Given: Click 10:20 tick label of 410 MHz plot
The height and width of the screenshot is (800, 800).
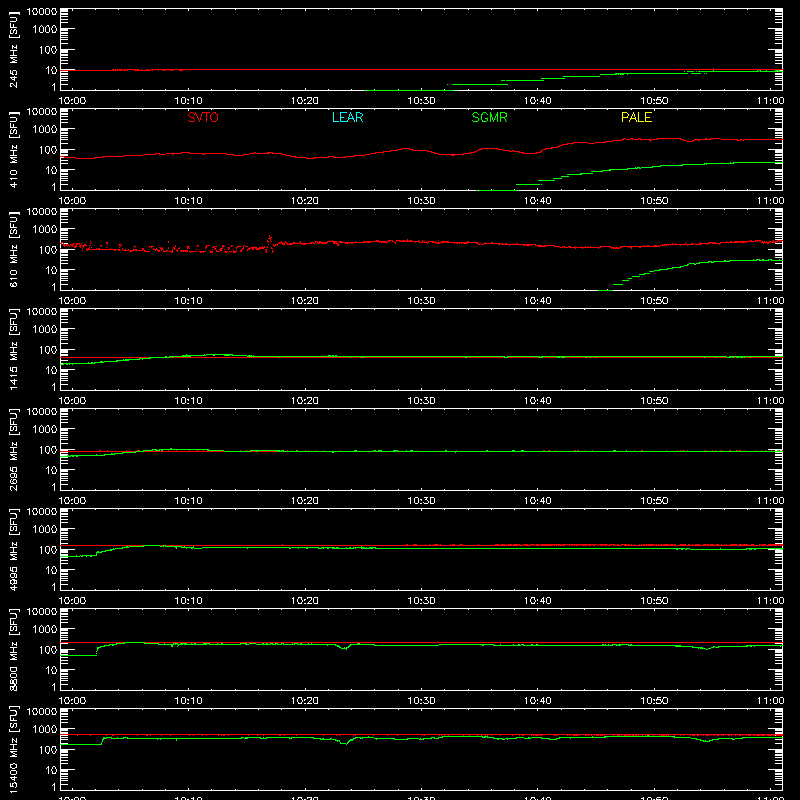Looking at the screenshot, I should pos(305,201).
